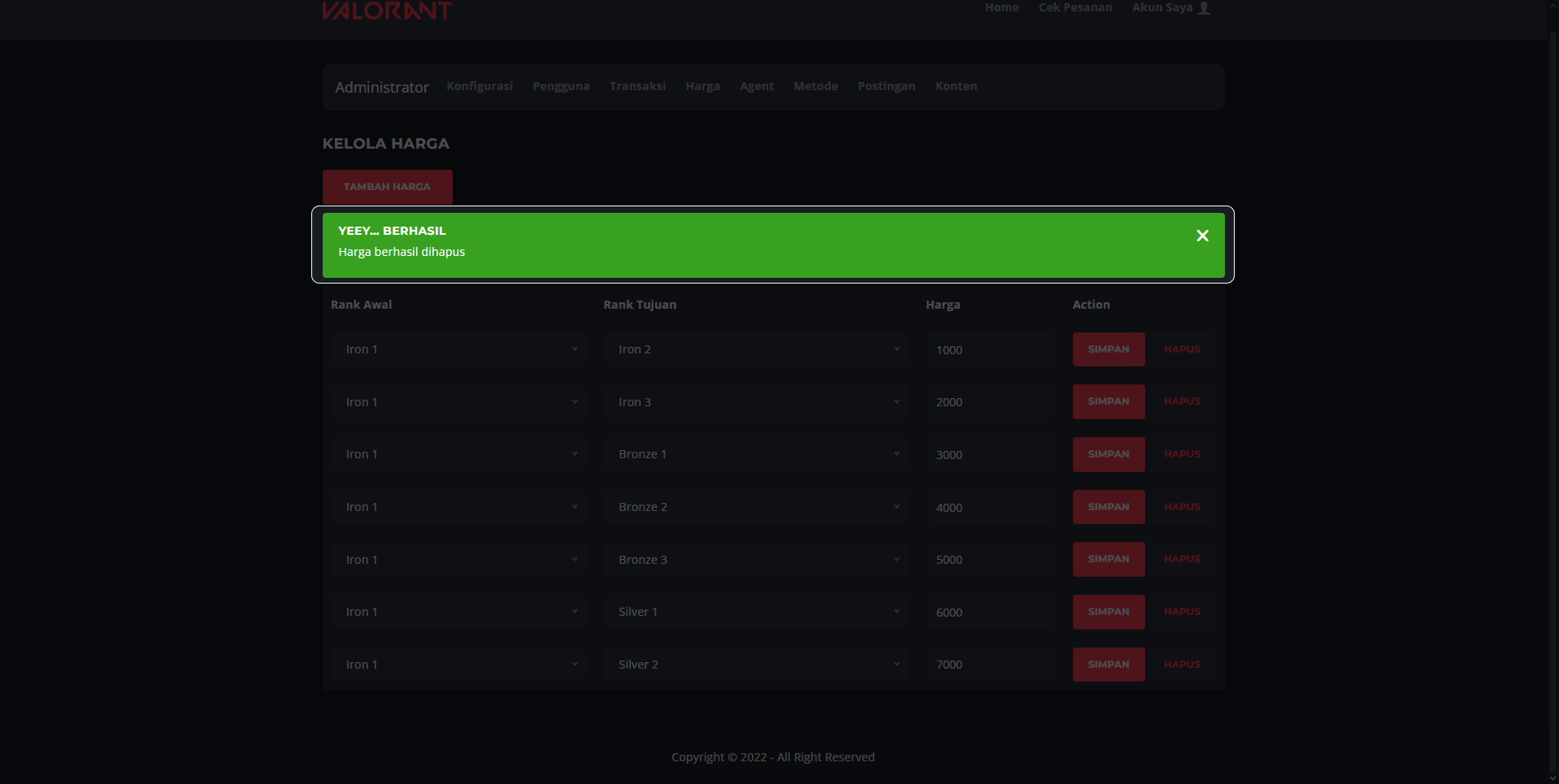
Task: Open the Akun Saya user icon
Action: pos(1204,8)
